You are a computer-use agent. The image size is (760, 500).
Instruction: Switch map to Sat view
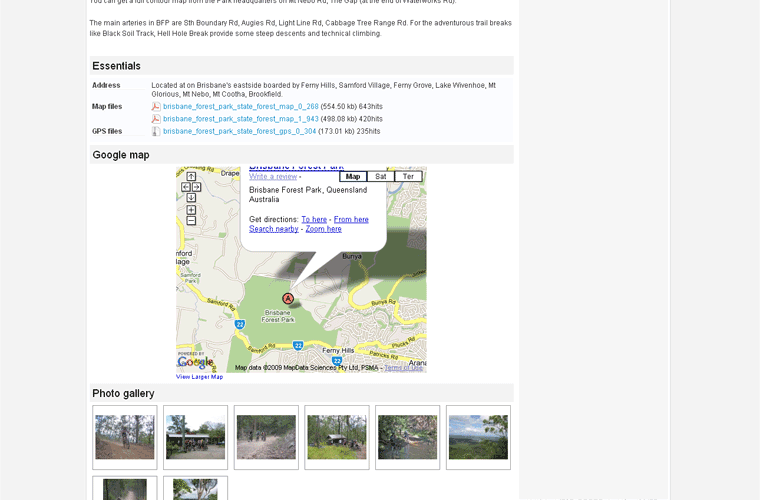(x=380, y=176)
